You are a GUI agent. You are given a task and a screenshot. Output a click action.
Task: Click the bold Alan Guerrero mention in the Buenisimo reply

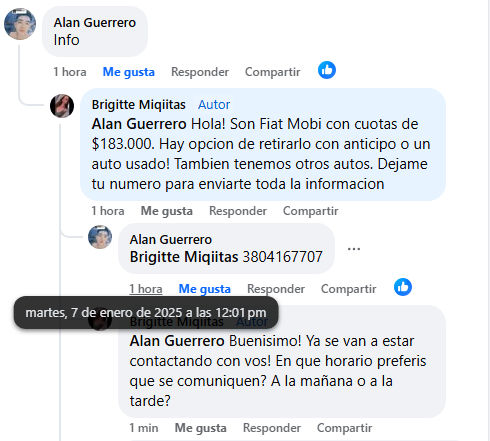click(x=177, y=341)
